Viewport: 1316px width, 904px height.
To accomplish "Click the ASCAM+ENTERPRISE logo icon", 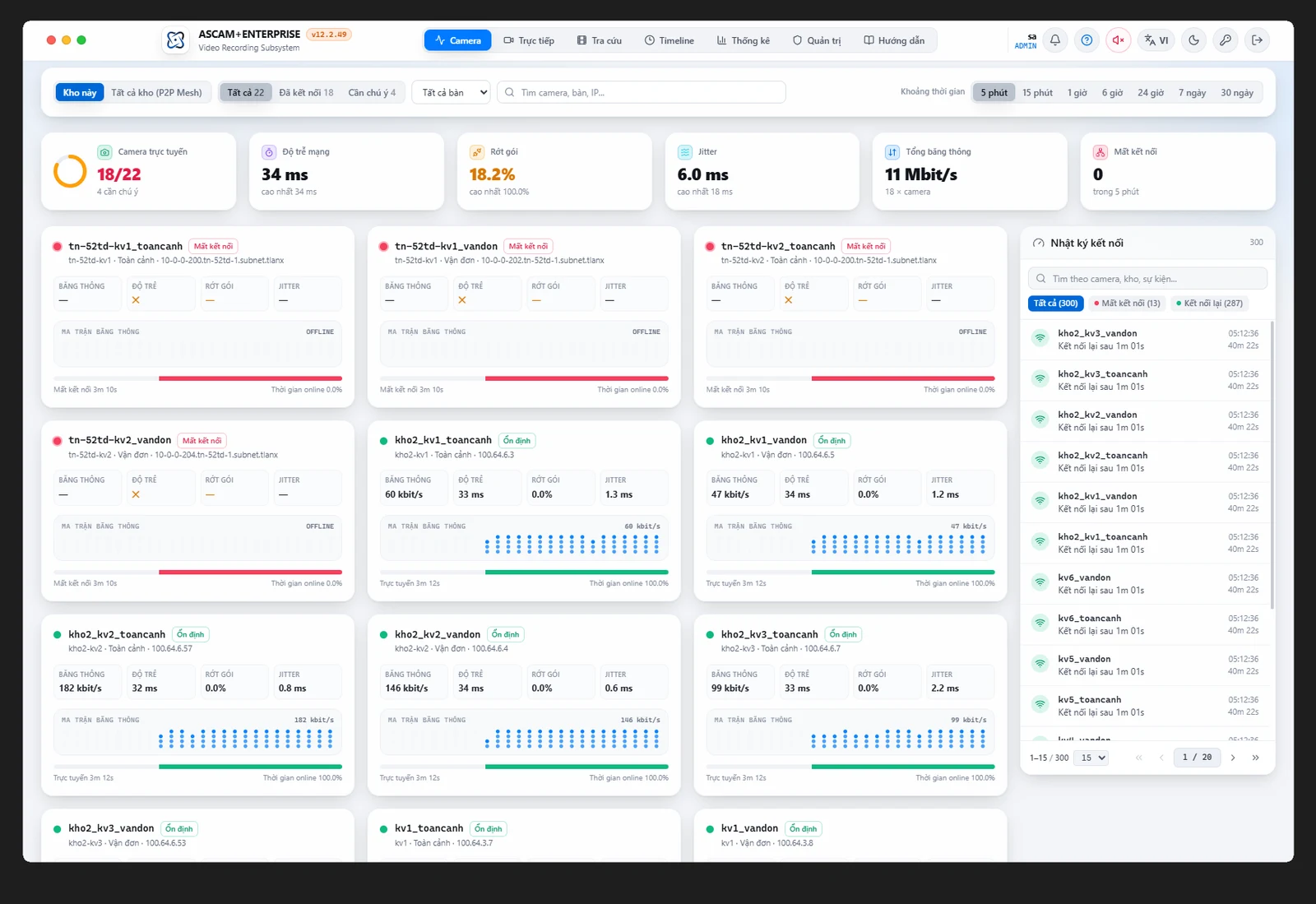I will tap(175, 40).
